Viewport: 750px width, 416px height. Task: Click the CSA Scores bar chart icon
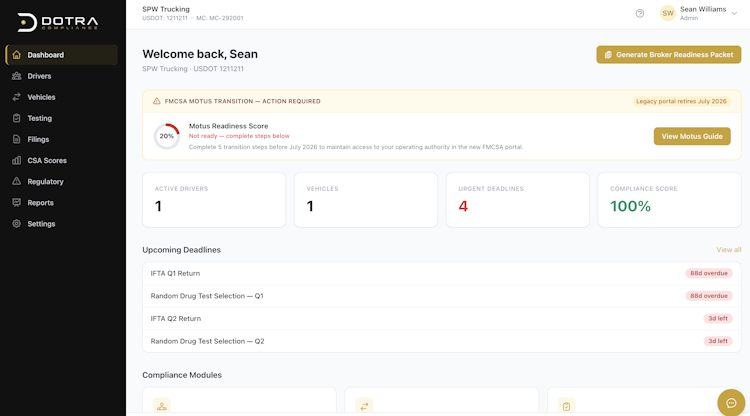click(17, 160)
